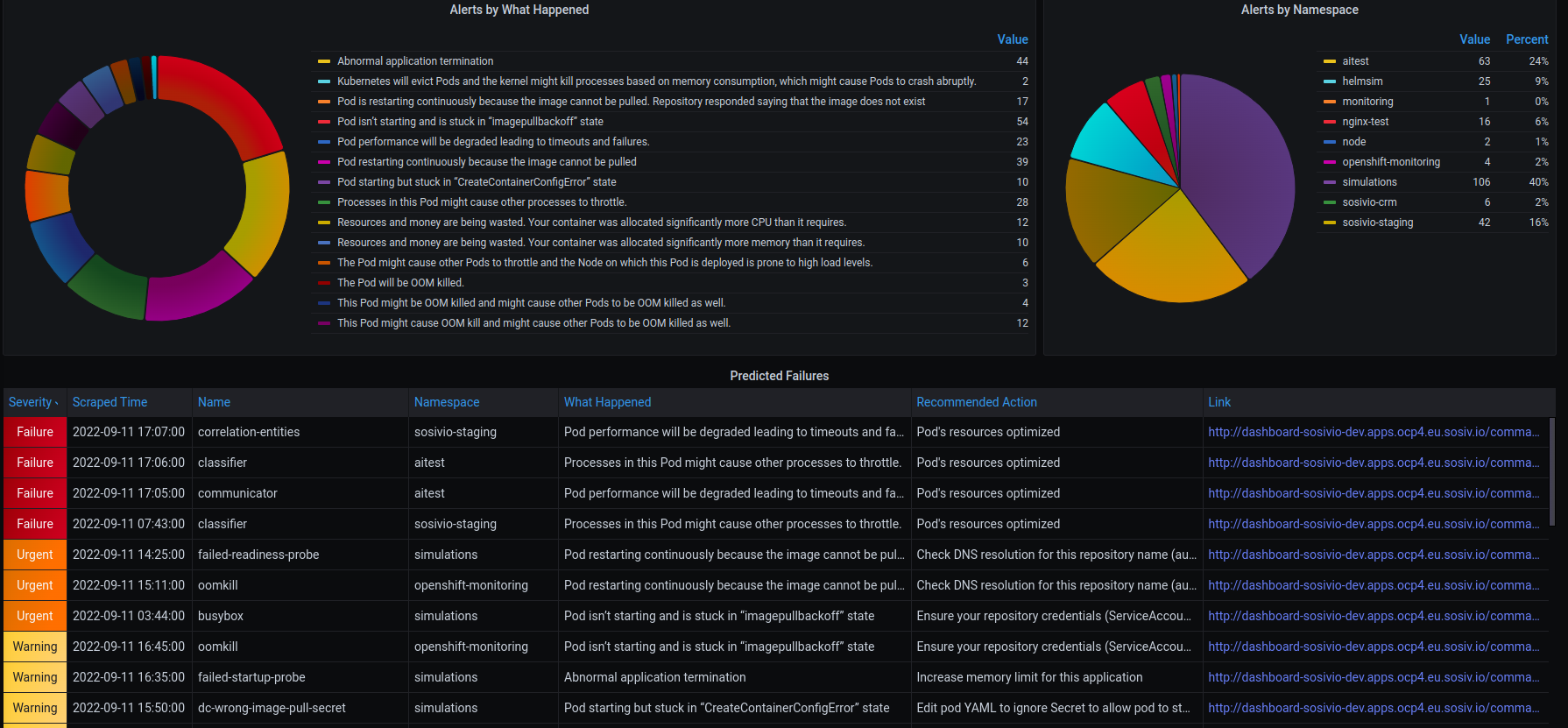
Task: Select 'prone to high load levels' legend entry
Action: [604, 263]
